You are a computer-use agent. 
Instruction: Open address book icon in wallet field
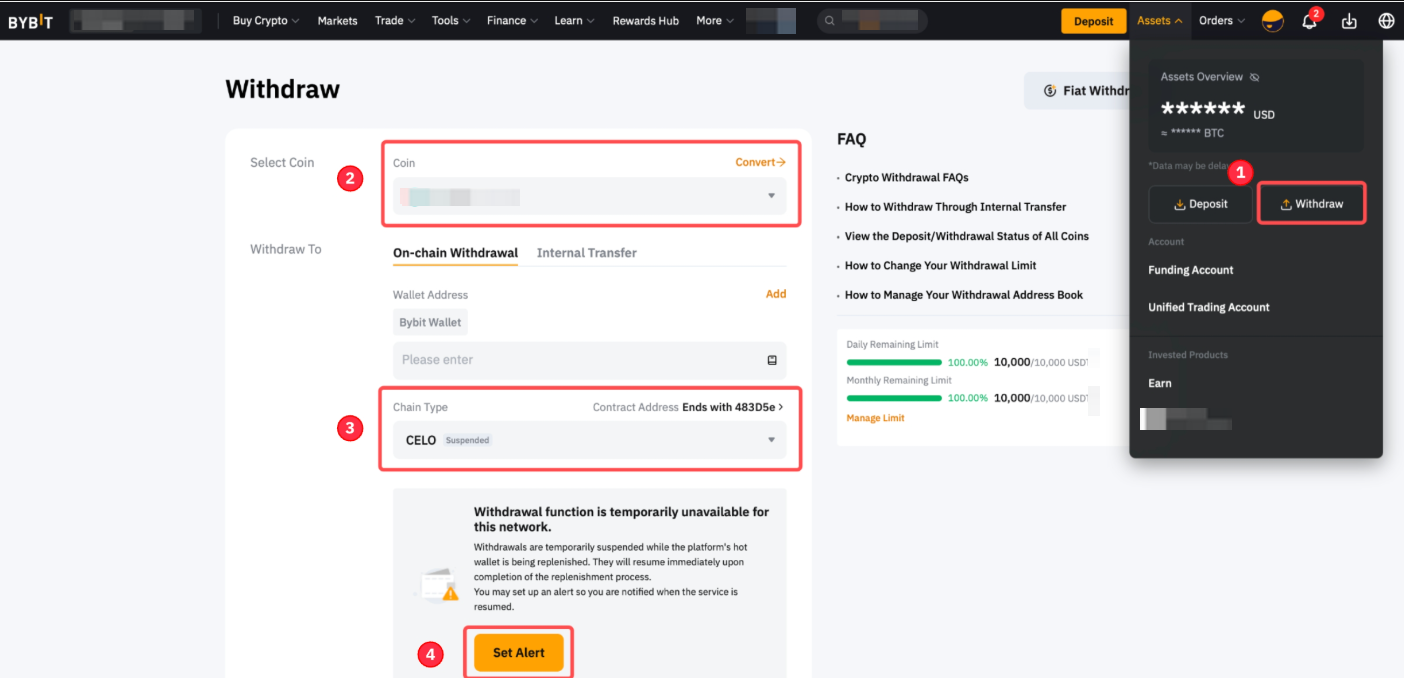(x=772, y=360)
